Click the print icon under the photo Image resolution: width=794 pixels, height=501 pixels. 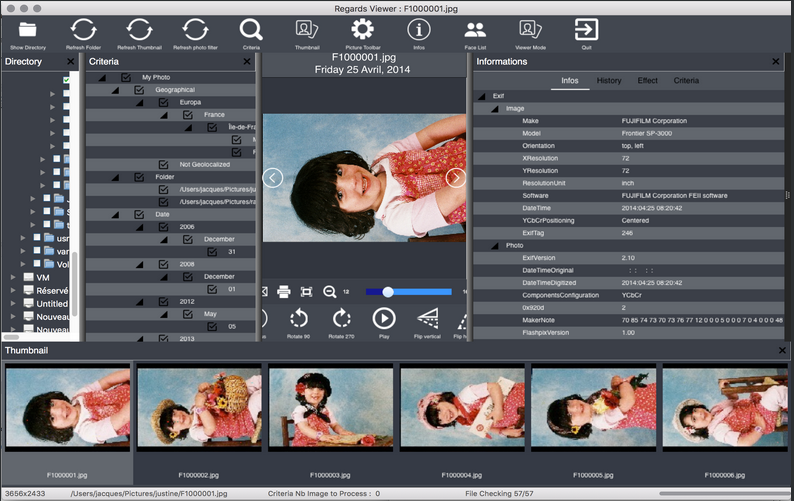coord(284,292)
